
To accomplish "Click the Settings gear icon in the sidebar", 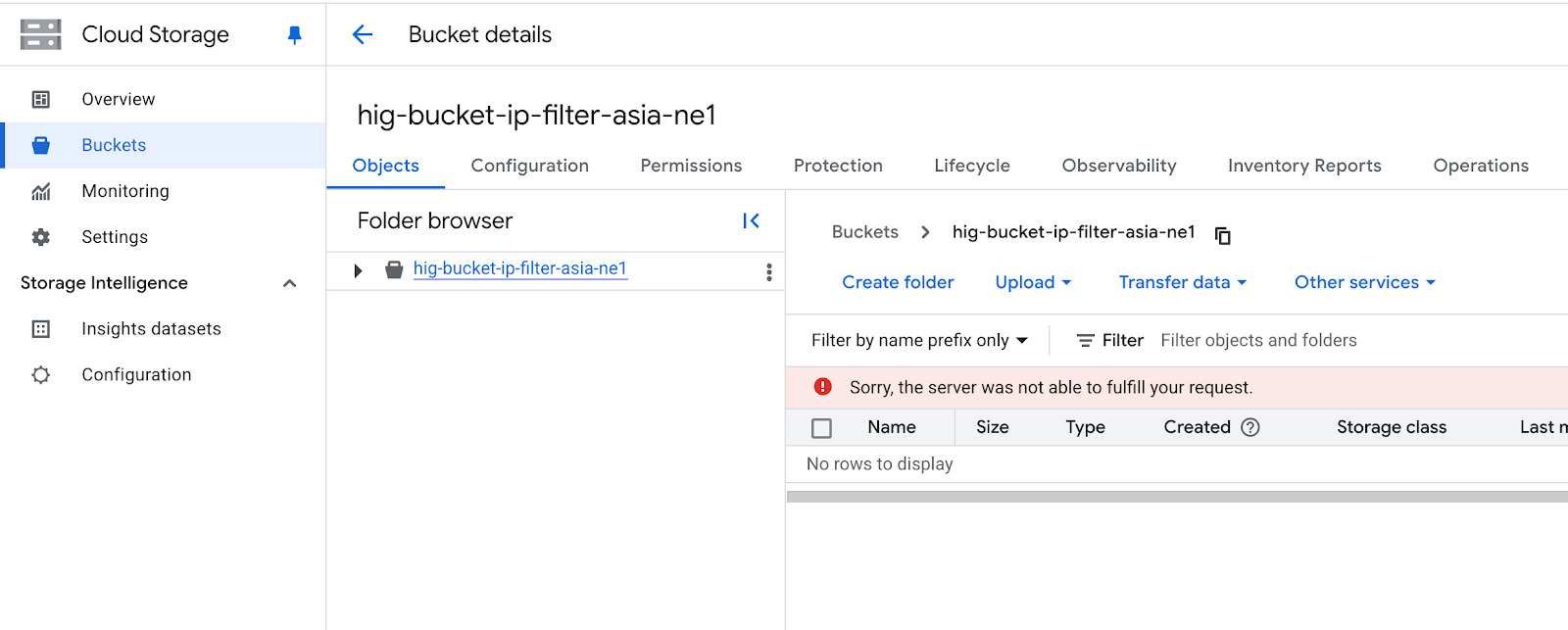I will [x=41, y=237].
